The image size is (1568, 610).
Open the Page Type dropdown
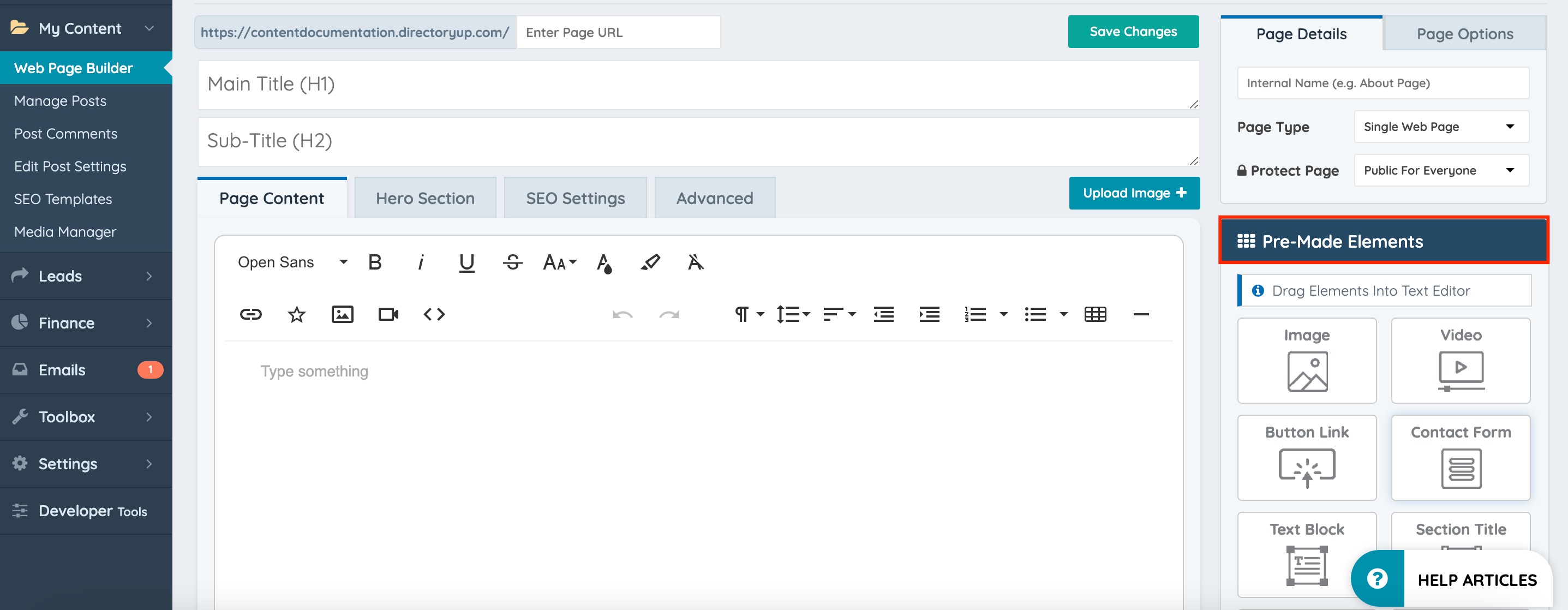[1440, 127]
